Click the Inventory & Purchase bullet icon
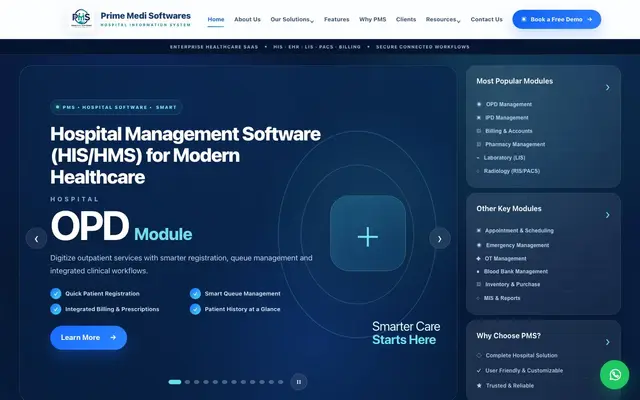The height and width of the screenshot is (400, 640). tap(479, 284)
